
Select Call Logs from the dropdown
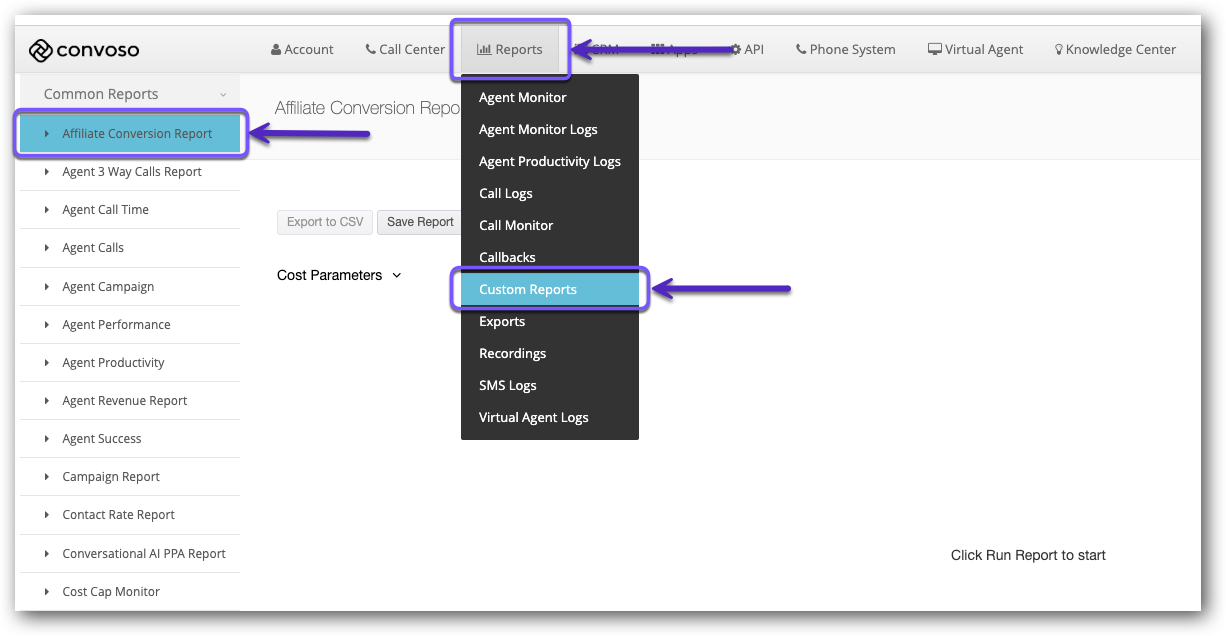pyautogui.click(x=550, y=193)
